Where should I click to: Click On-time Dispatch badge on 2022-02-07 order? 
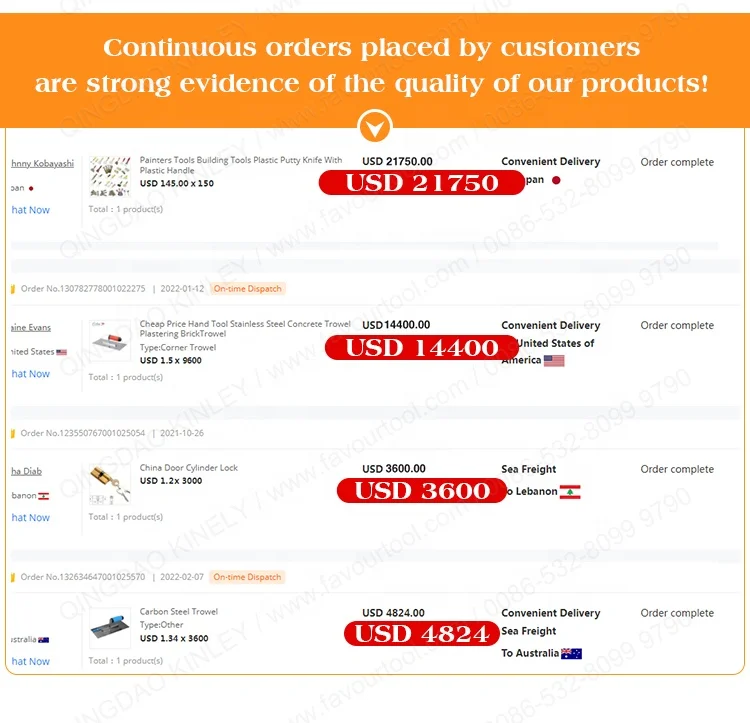pos(247,577)
